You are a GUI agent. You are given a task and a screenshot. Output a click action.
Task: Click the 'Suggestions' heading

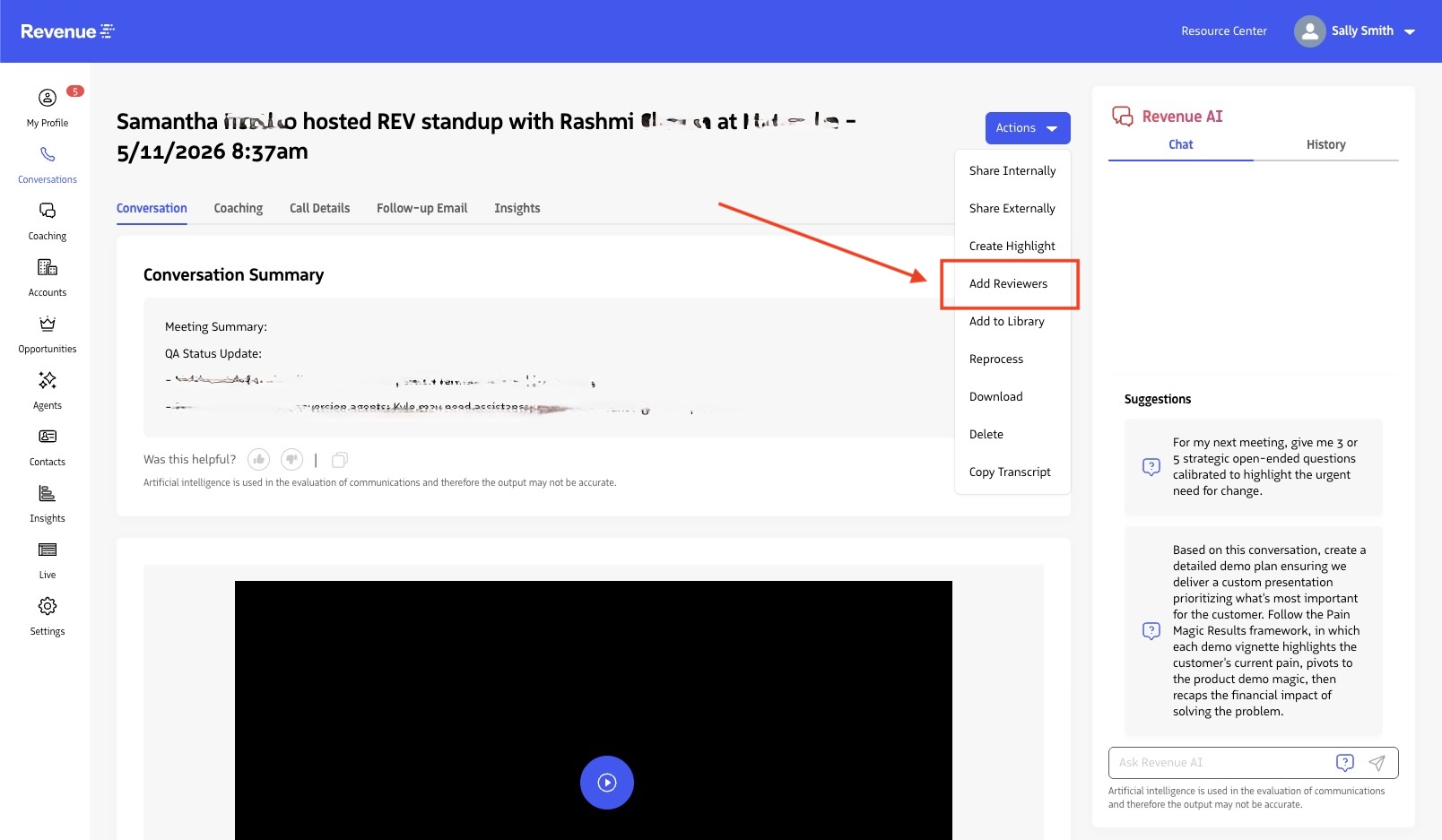click(1158, 399)
